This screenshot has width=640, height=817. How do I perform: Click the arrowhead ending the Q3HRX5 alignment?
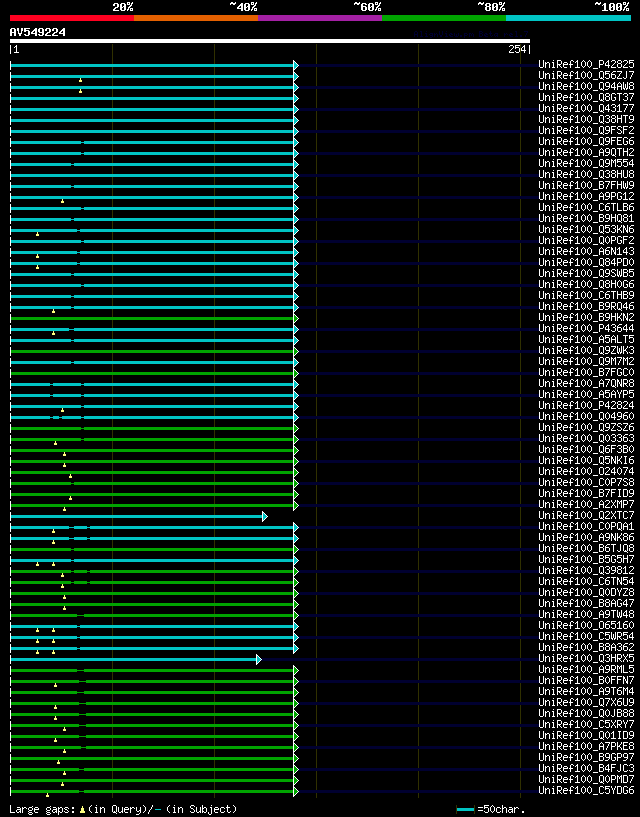pyautogui.click(x=259, y=660)
